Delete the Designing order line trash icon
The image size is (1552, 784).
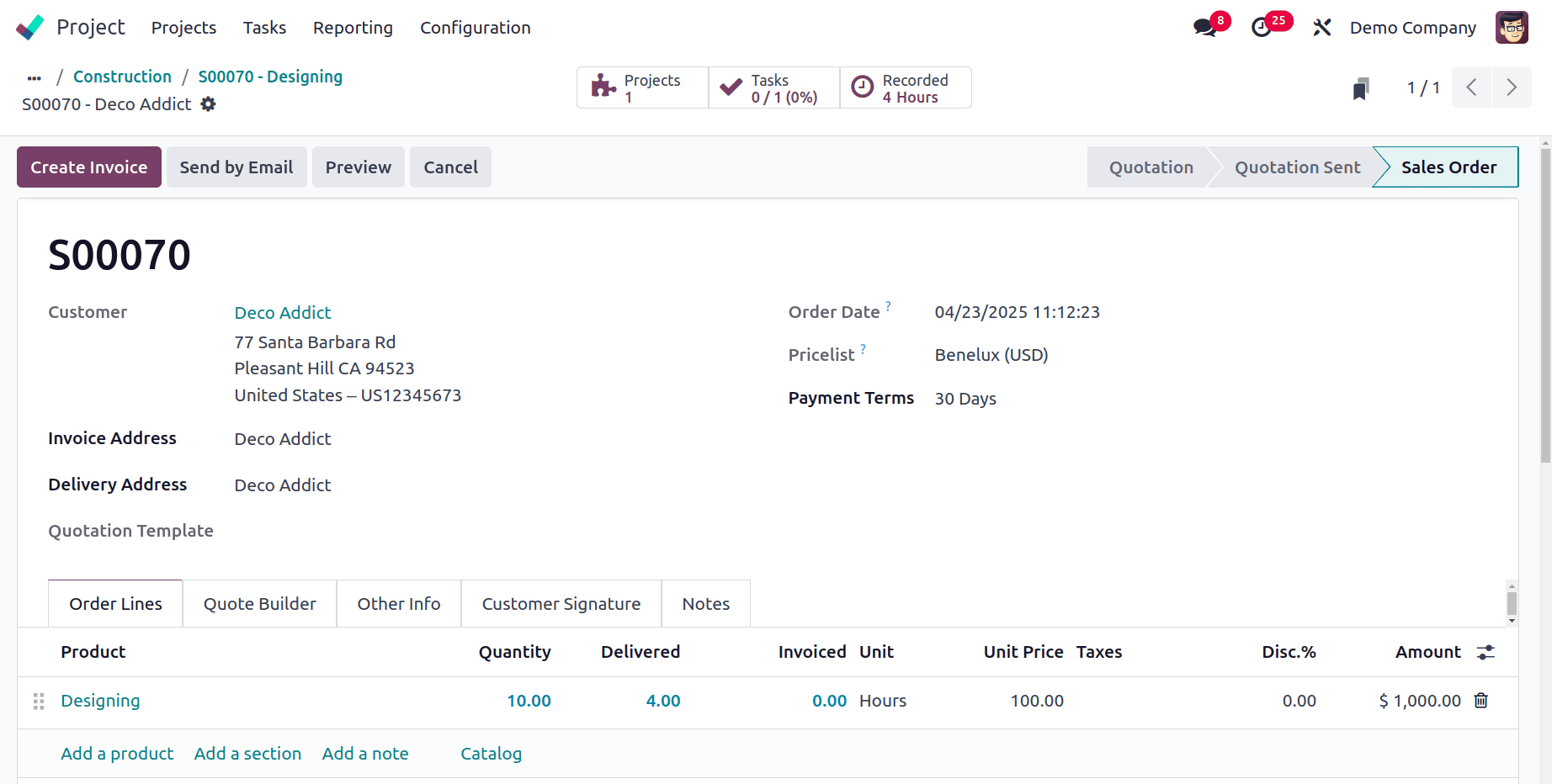pos(1481,700)
